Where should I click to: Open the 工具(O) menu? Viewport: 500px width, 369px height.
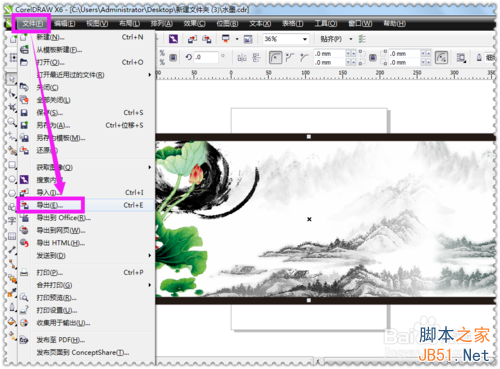(326, 23)
